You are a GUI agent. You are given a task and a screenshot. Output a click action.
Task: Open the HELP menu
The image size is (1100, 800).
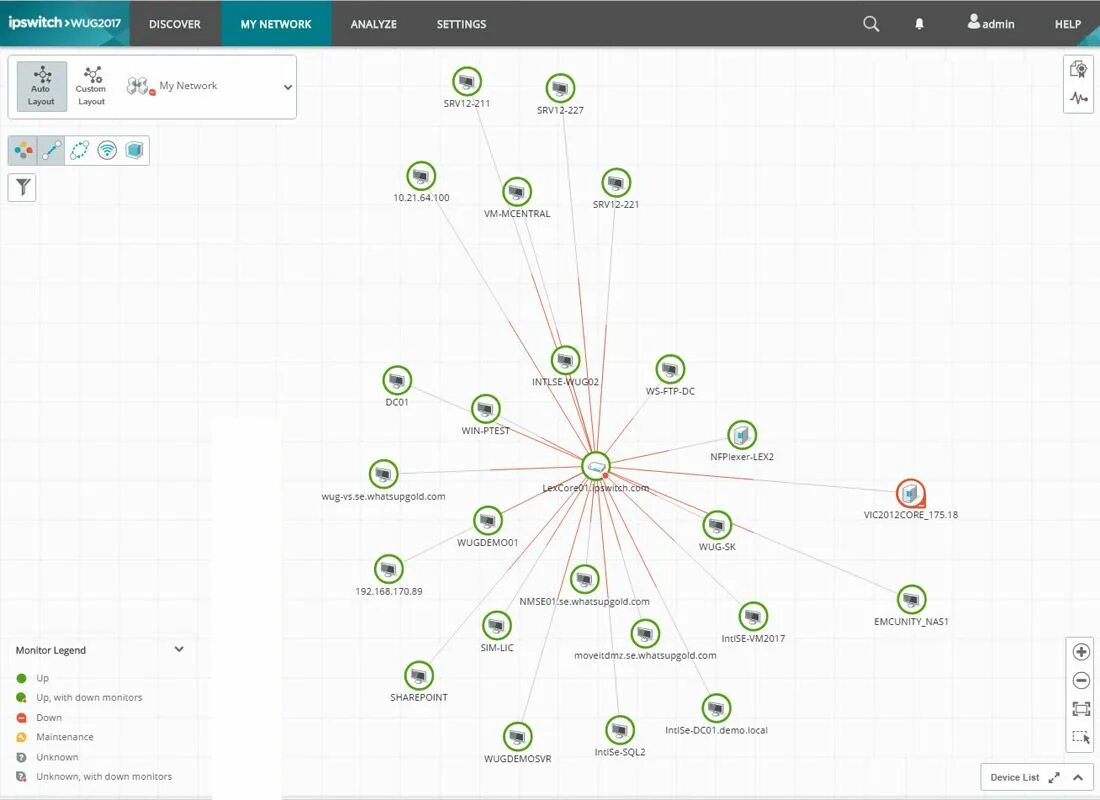(x=1068, y=24)
